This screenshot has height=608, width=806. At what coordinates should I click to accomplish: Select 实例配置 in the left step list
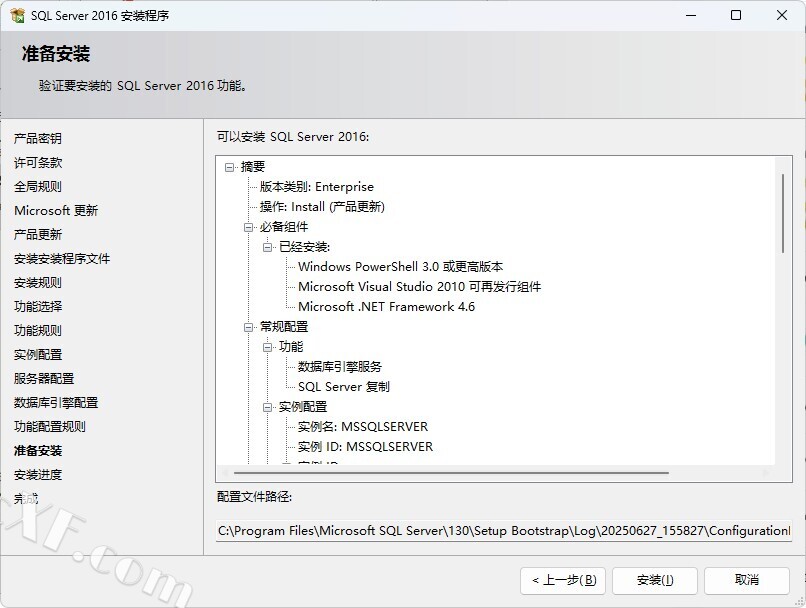[38, 355]
